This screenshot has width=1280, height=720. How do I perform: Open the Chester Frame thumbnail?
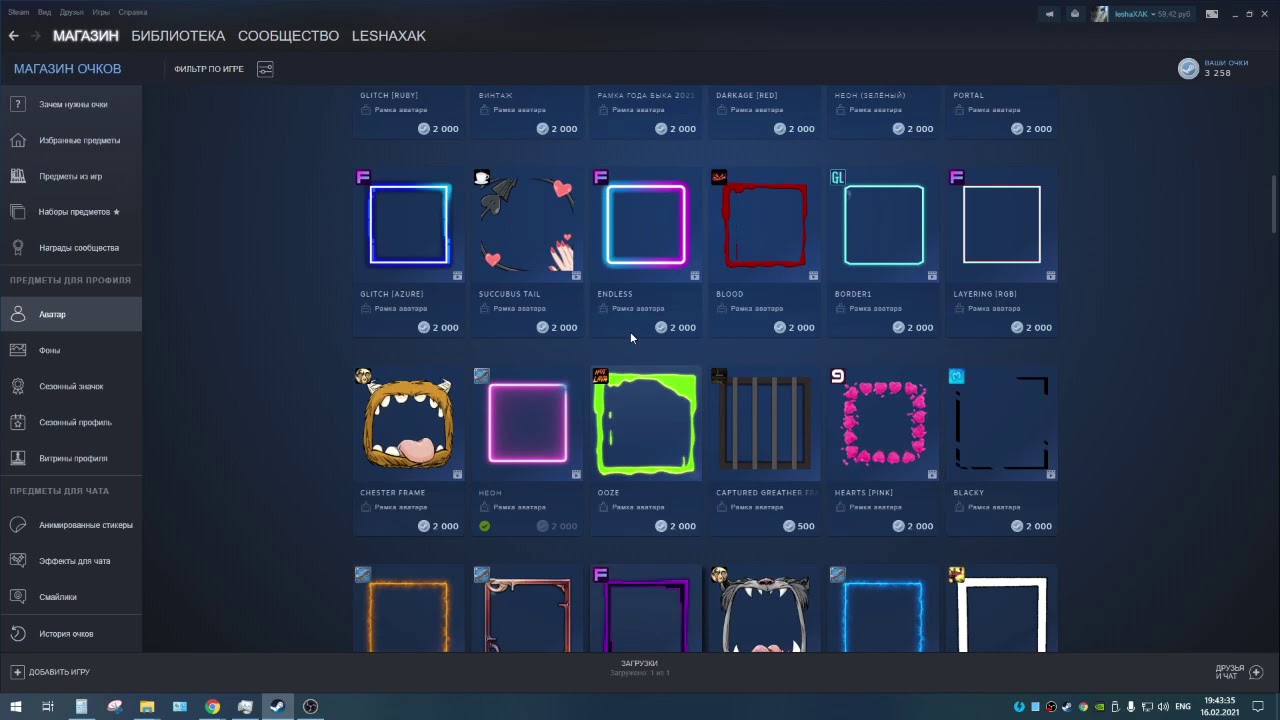click(408, 423)
